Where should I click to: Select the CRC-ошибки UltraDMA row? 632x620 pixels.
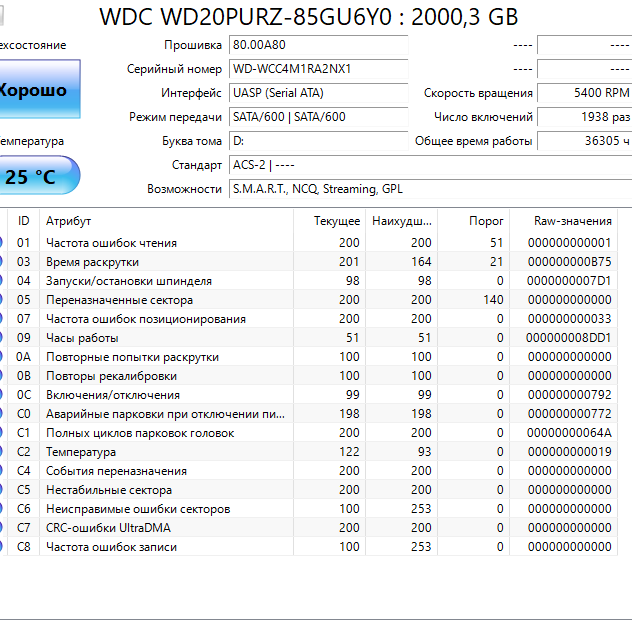(x=166, y=528)
